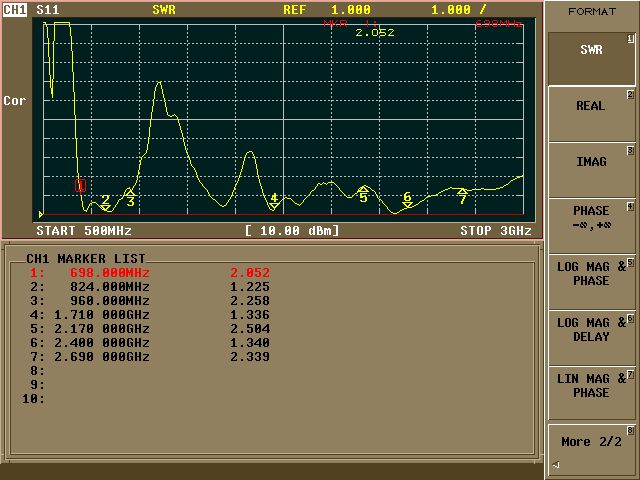
Task: Click the marker 5 value 2.504
Action: (x=250, y=329)
